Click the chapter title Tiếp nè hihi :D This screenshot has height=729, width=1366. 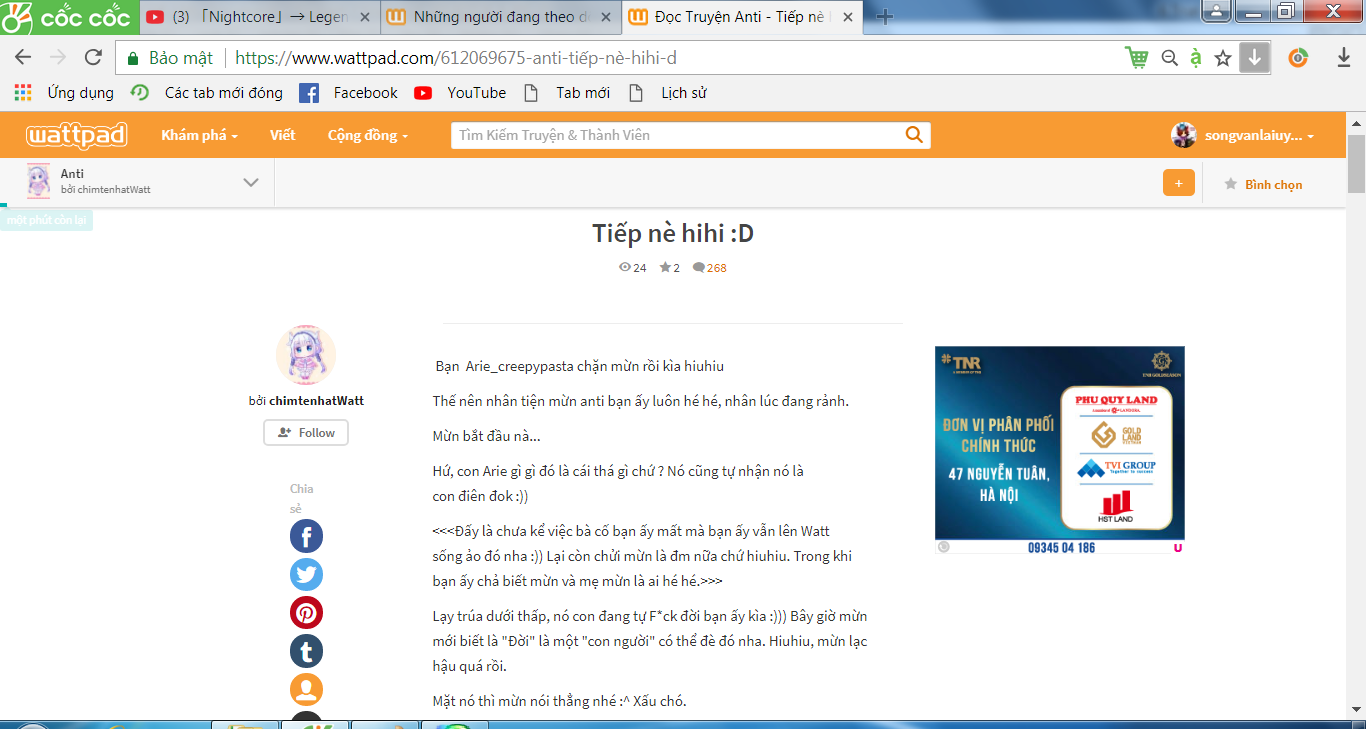[673, 234]
